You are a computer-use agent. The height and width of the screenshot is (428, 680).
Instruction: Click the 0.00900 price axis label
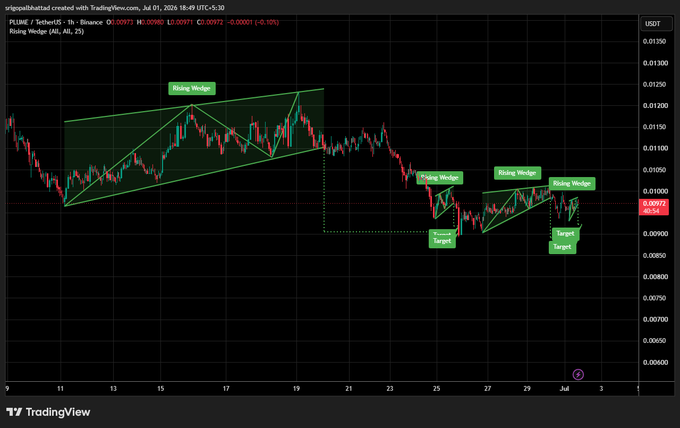654,234
